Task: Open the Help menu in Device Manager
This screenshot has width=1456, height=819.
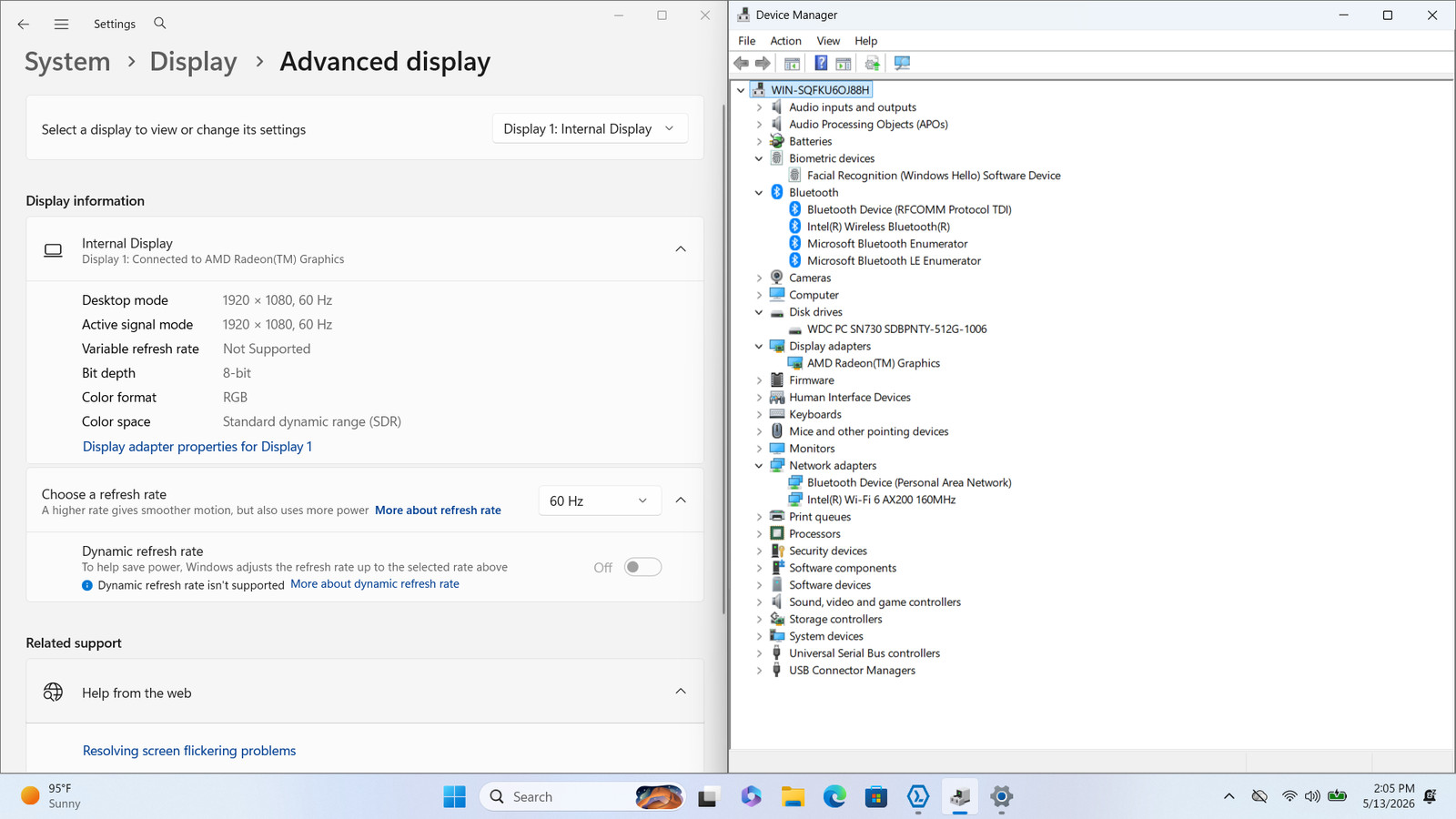Action: coord(865,41)
